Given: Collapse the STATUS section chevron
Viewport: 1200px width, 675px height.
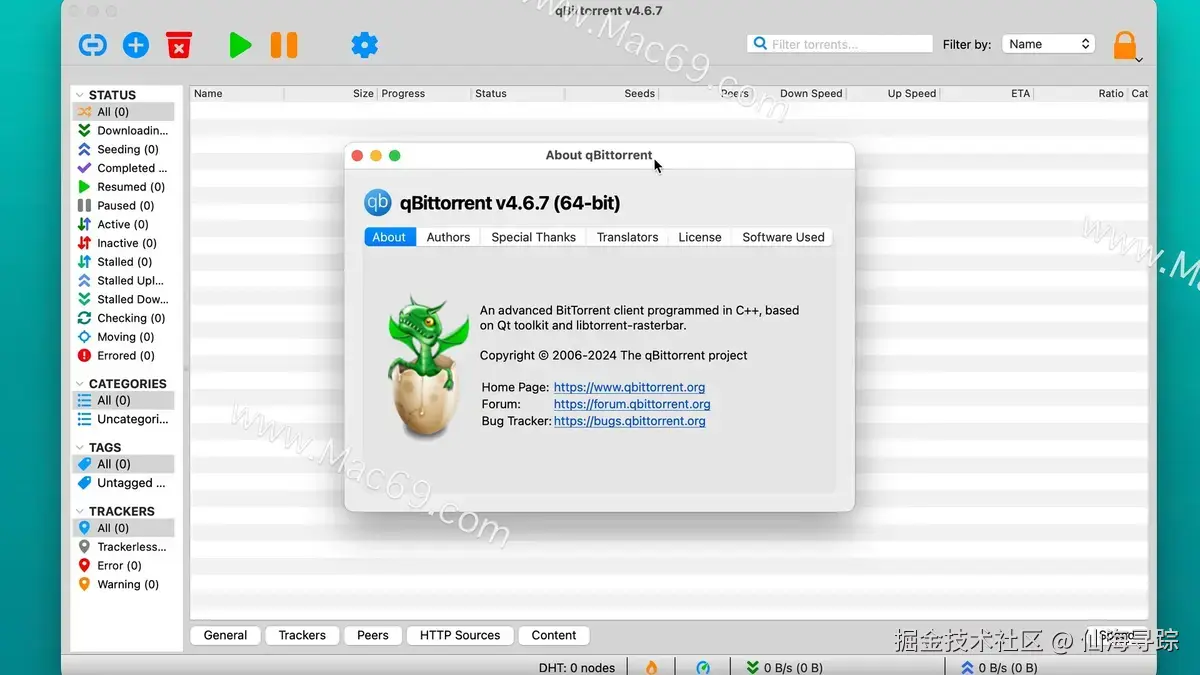Looking at the screenshot, I should pos(79,95).
